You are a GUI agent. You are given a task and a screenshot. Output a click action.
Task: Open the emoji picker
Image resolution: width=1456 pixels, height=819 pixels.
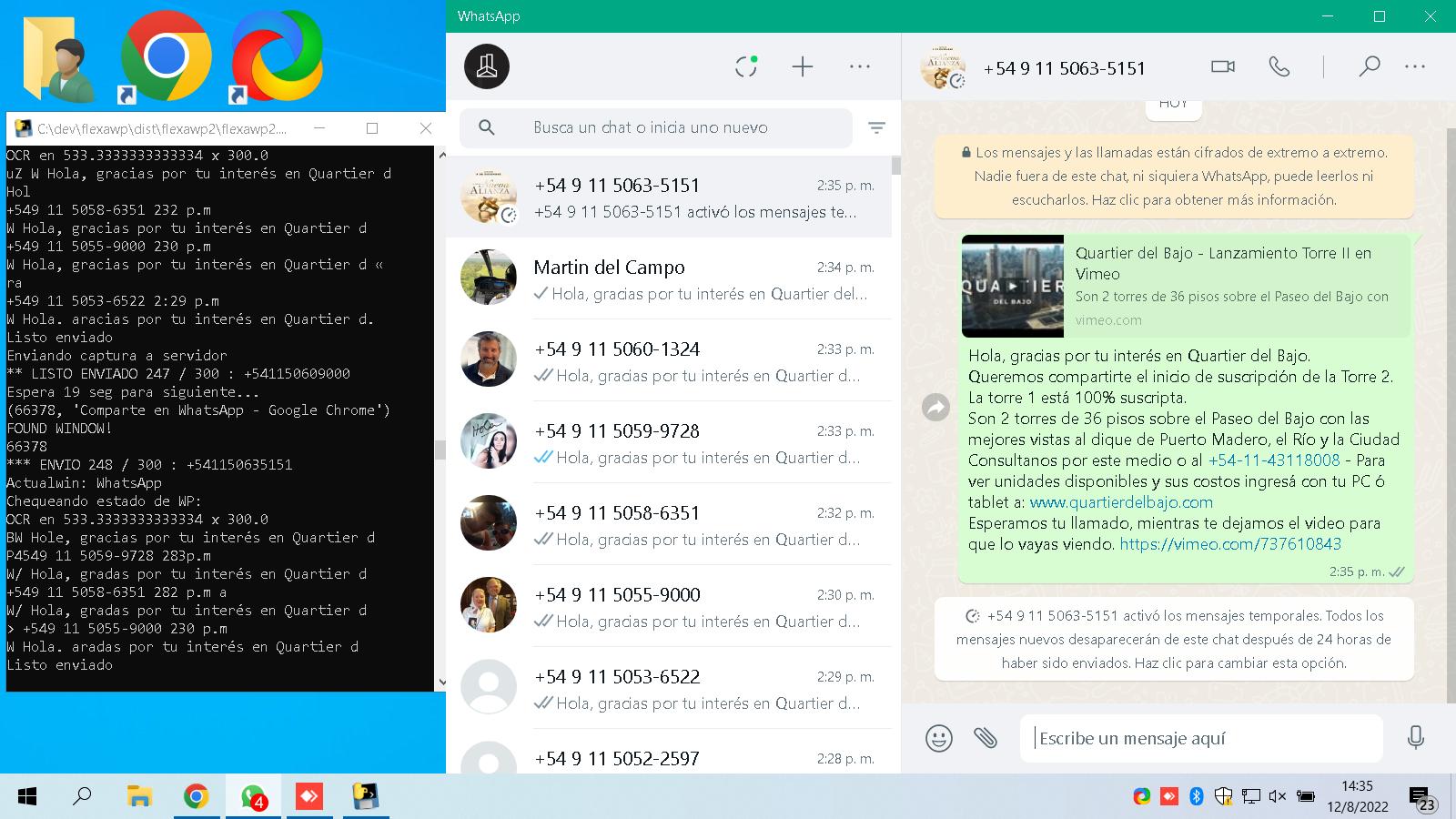[x=939, y=738]
